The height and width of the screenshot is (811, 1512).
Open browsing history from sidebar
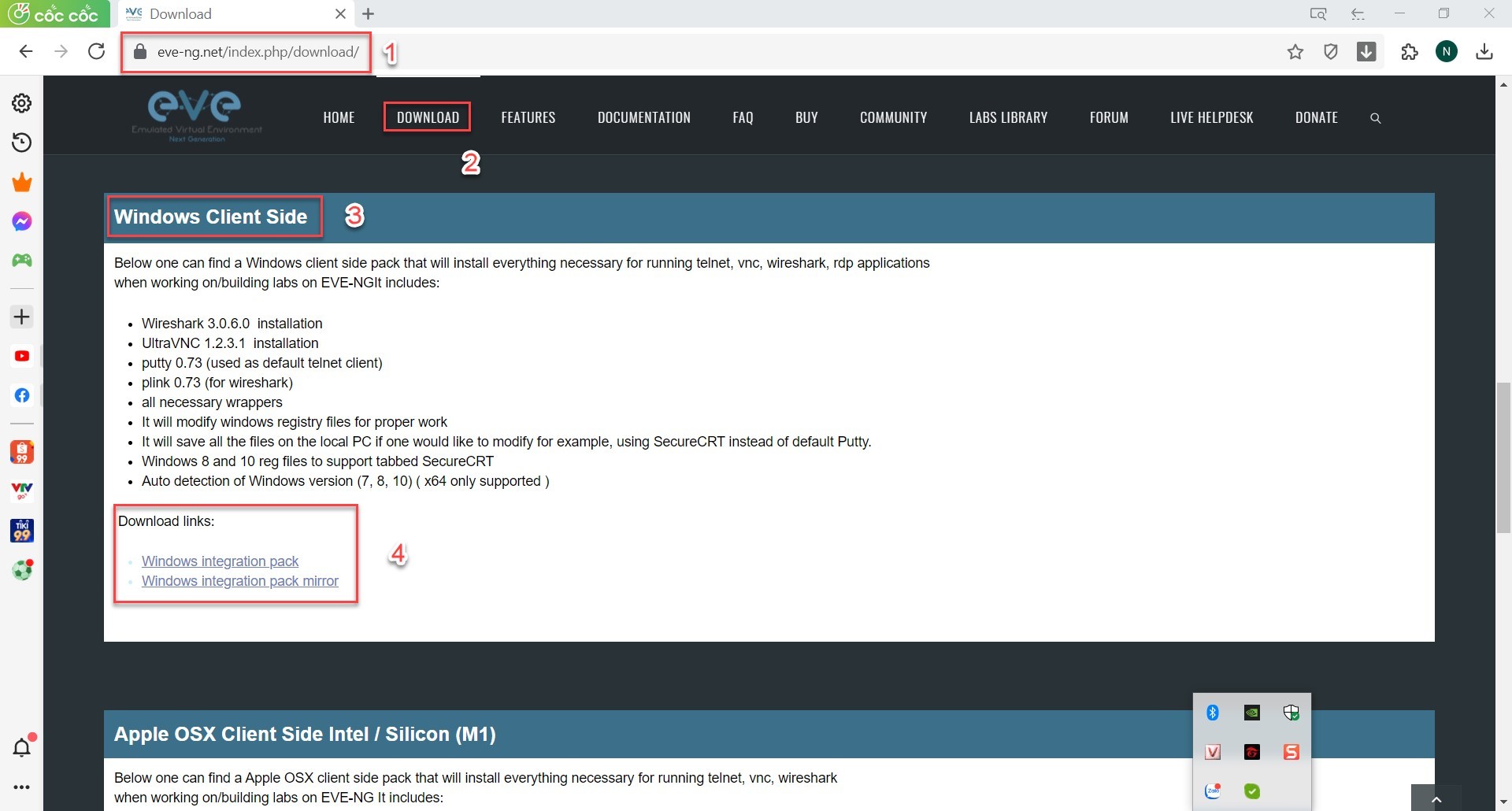click(22, 143)
